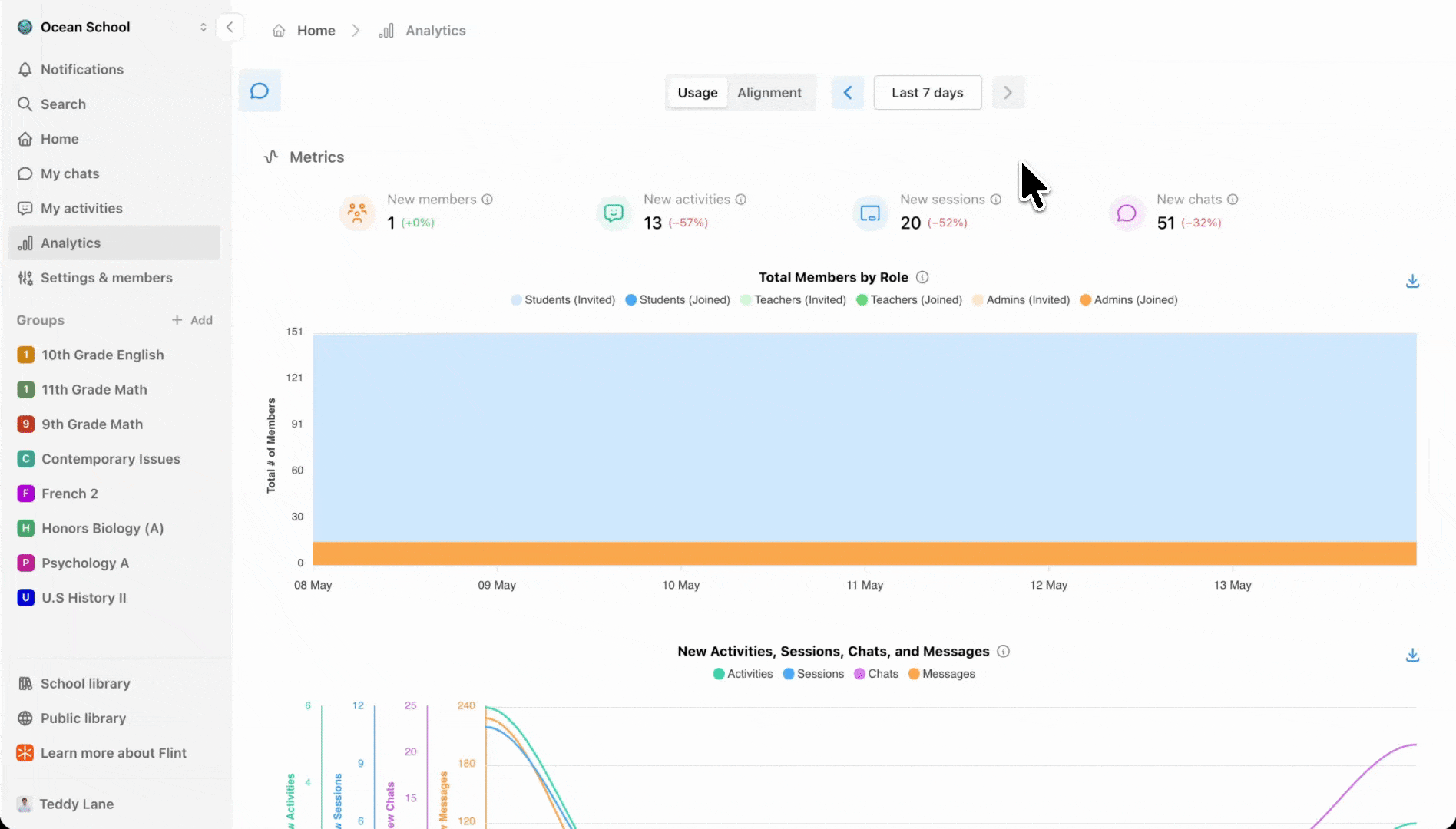Toggle Teachers (Invited) legend series

point(793,300)
